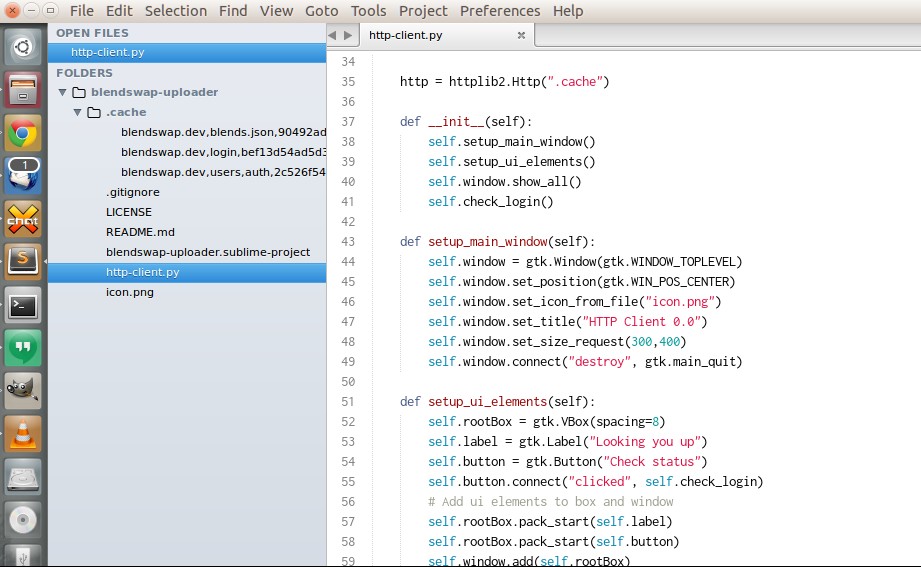Open the Goto menu
The width and height of the screenshot is (921, 567).
point(321,11)
